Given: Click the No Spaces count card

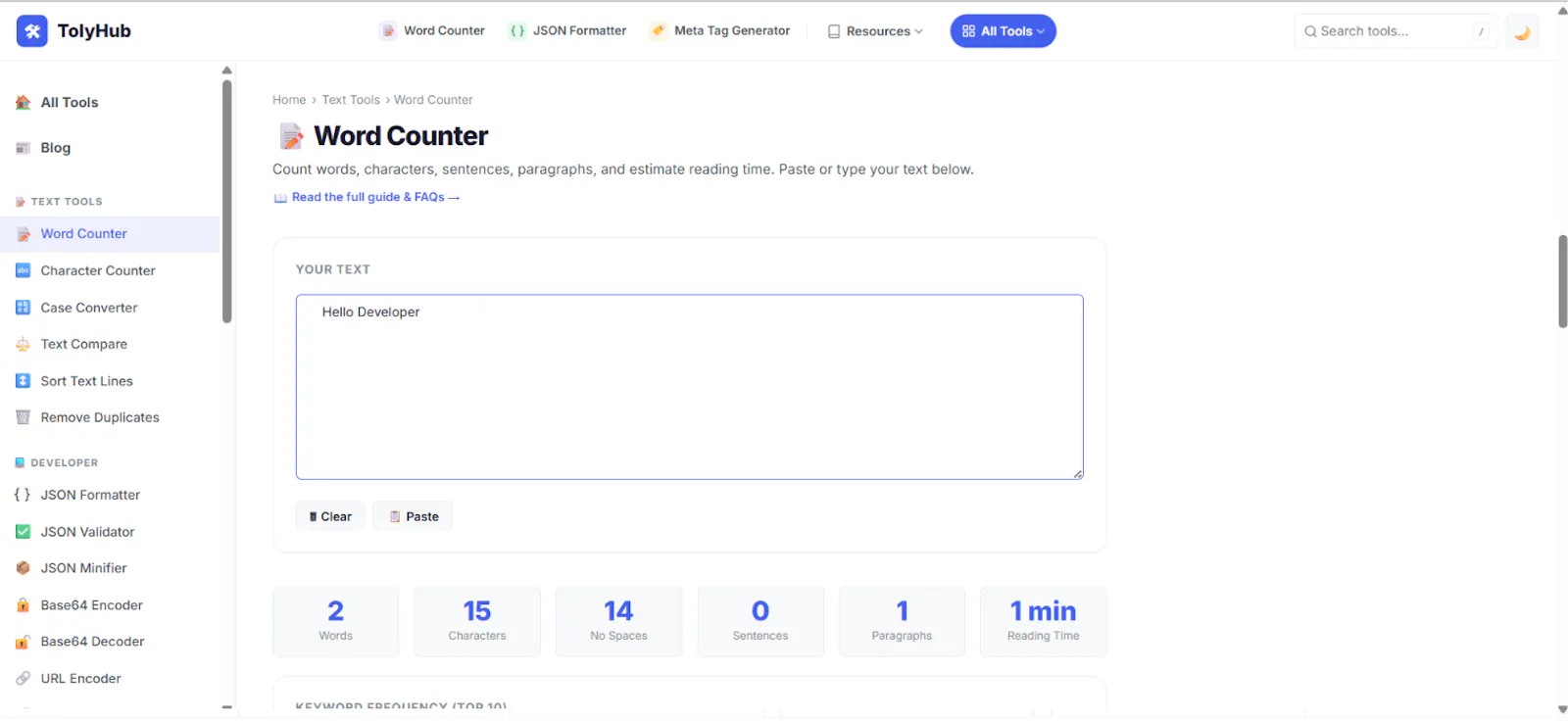Looking at the screenshot, I should pyautogui.click(x=618, y=621).
